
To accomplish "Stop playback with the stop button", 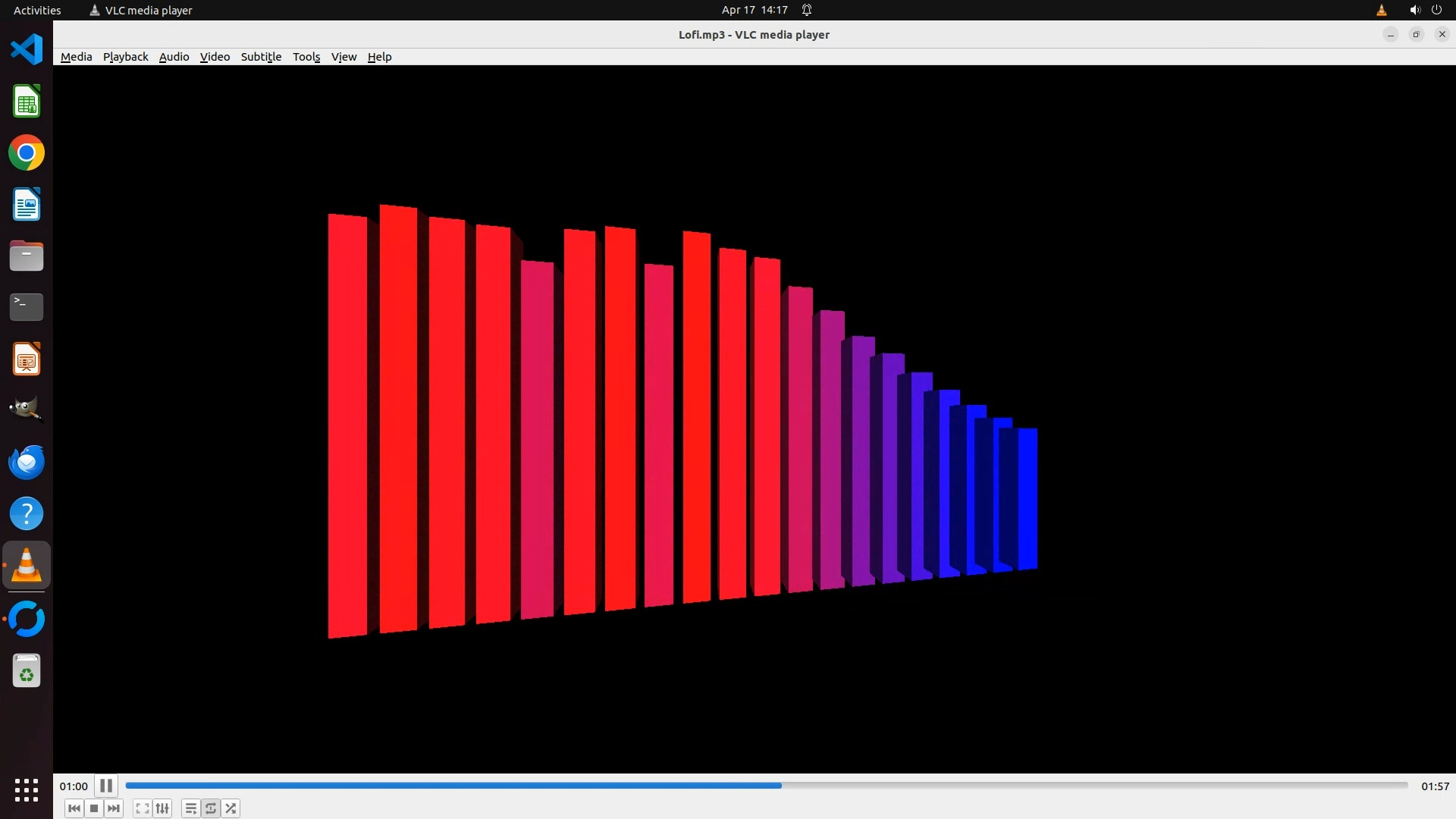I will [94, 808].
